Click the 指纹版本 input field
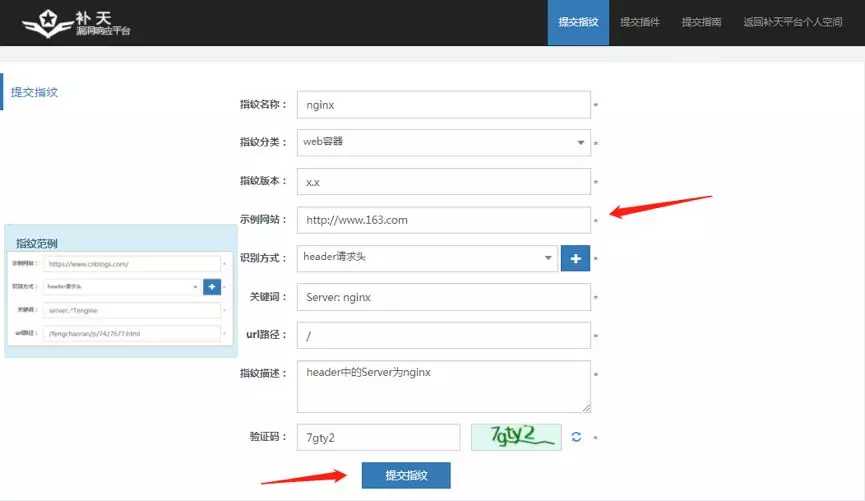Image resolution: width=865 pixels, height=501 pixels. pos(443,182)
